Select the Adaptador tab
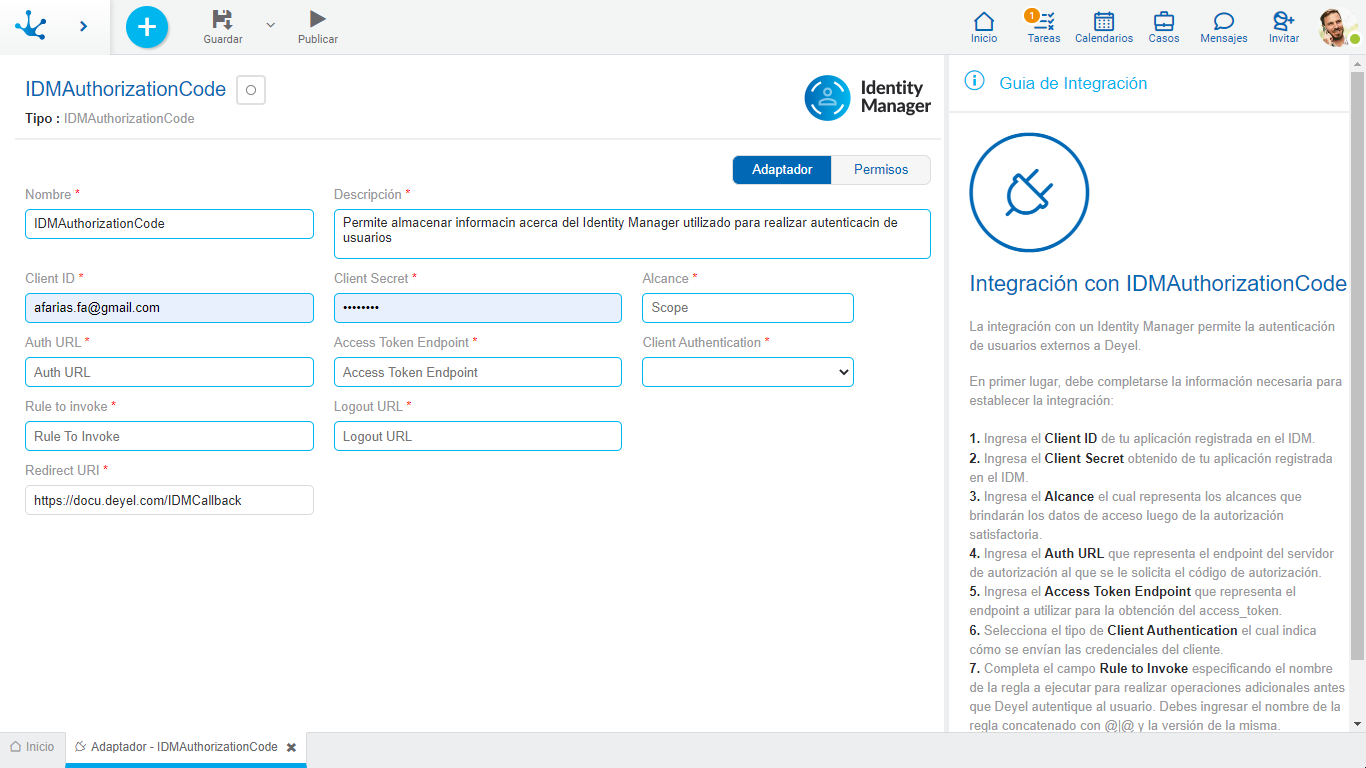The width and height of the screenshot is (1366, 768). tap(782, 170)
